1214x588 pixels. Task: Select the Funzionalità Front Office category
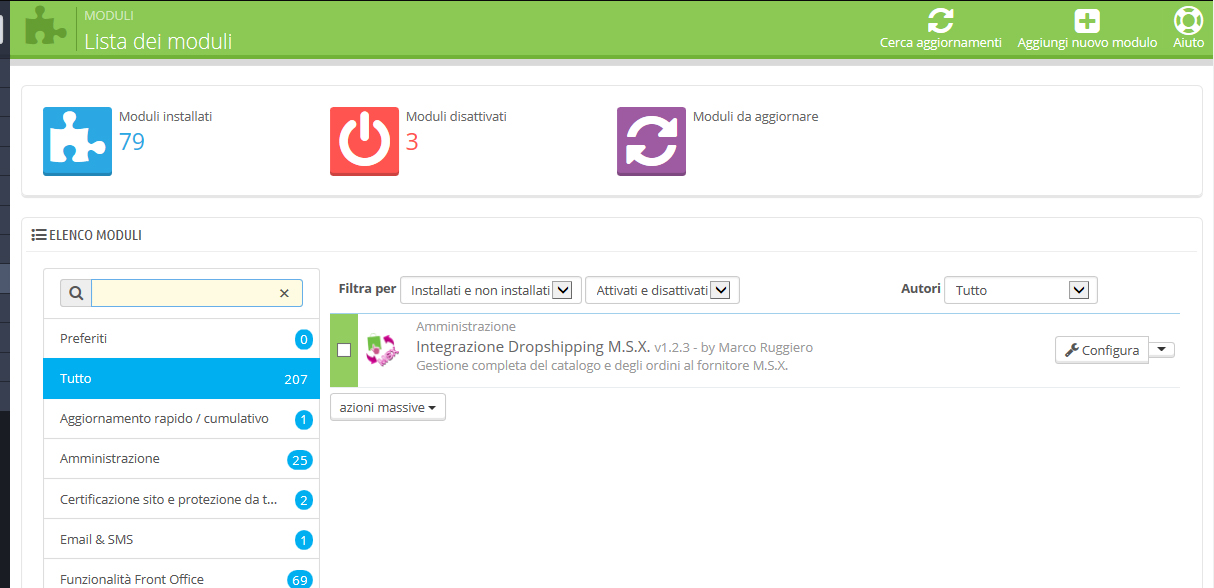tap(181, 575)
